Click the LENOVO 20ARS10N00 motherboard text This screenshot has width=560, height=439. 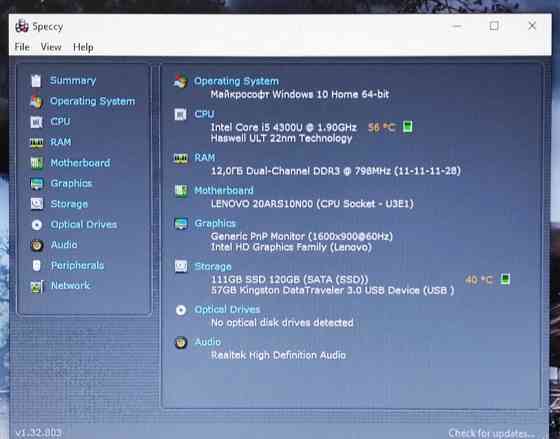coord(312,204)
